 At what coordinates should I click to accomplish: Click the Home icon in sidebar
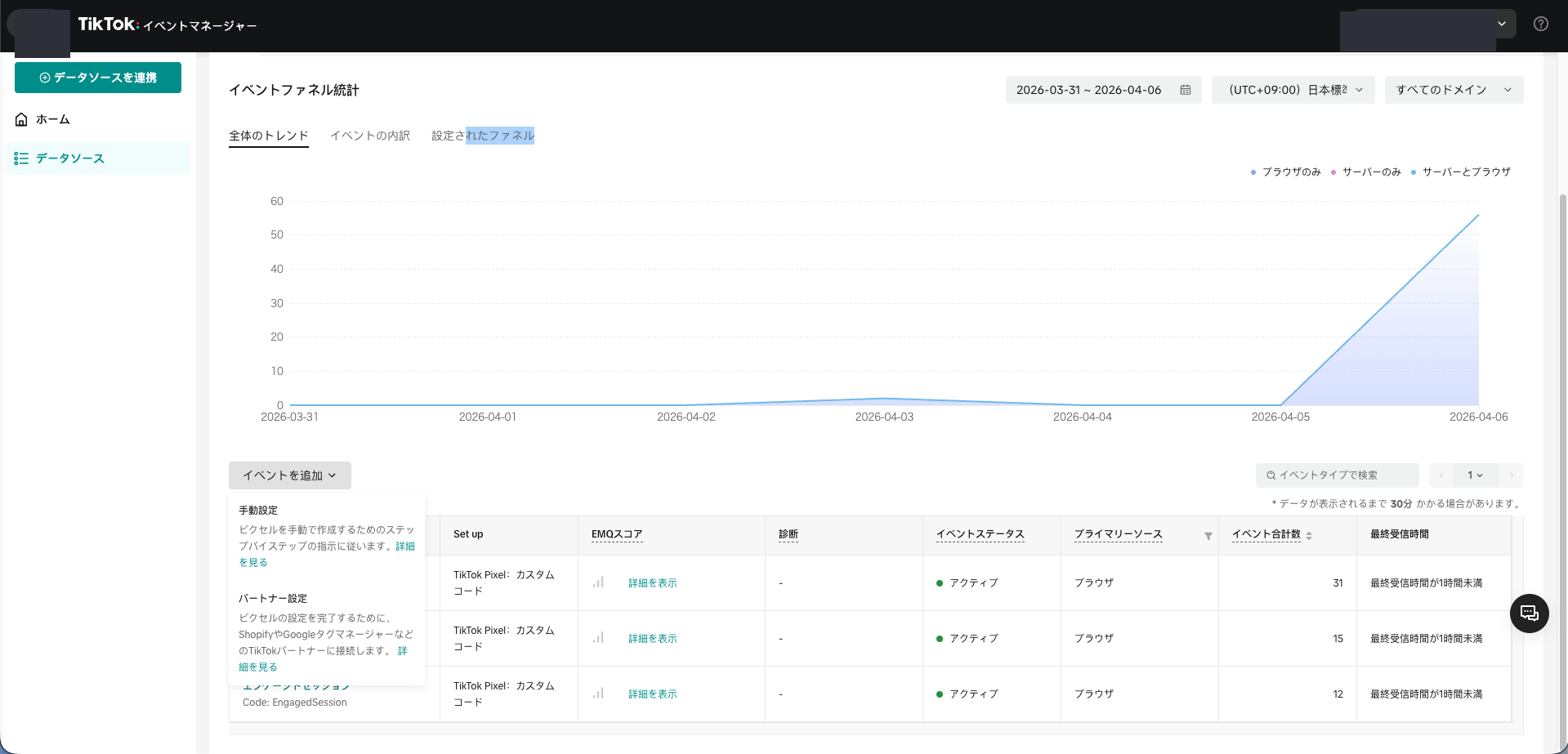[21, 119]
